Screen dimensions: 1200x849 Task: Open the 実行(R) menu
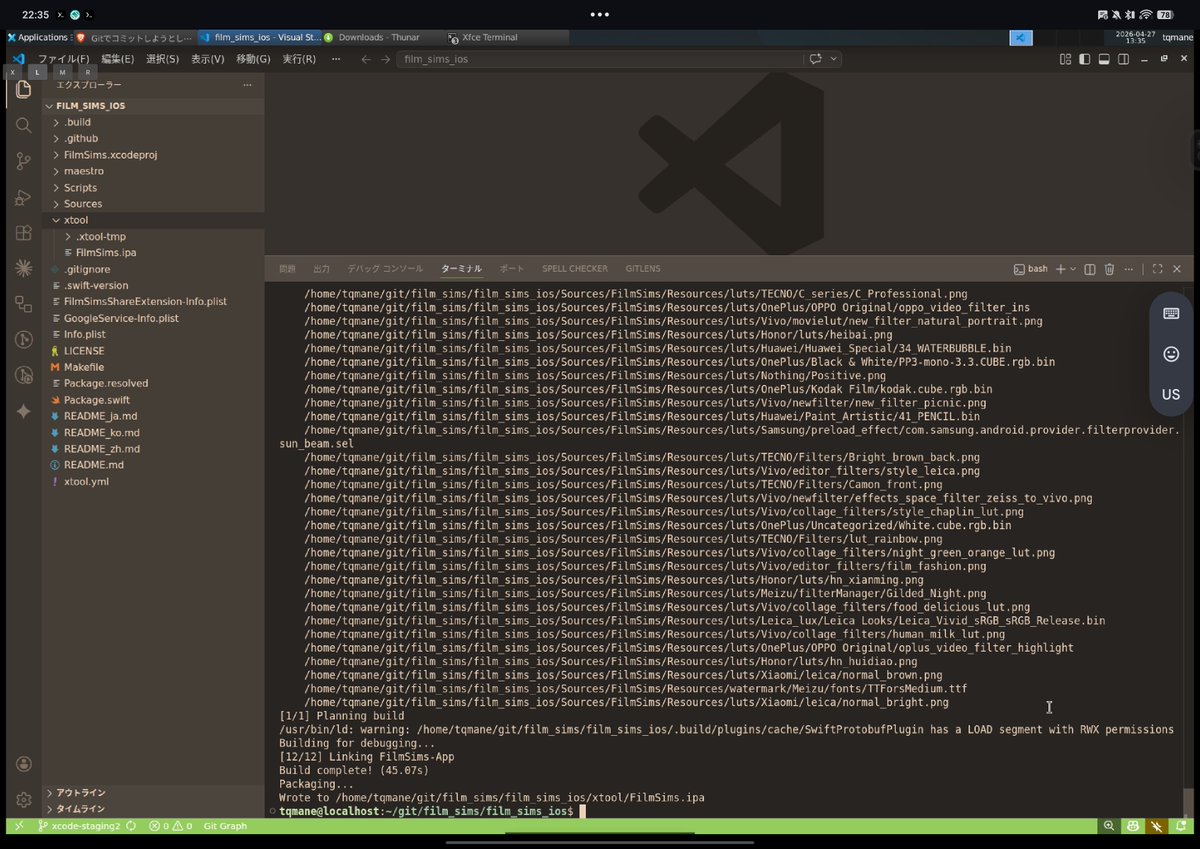pyautogui.click(x=299, y=59)
